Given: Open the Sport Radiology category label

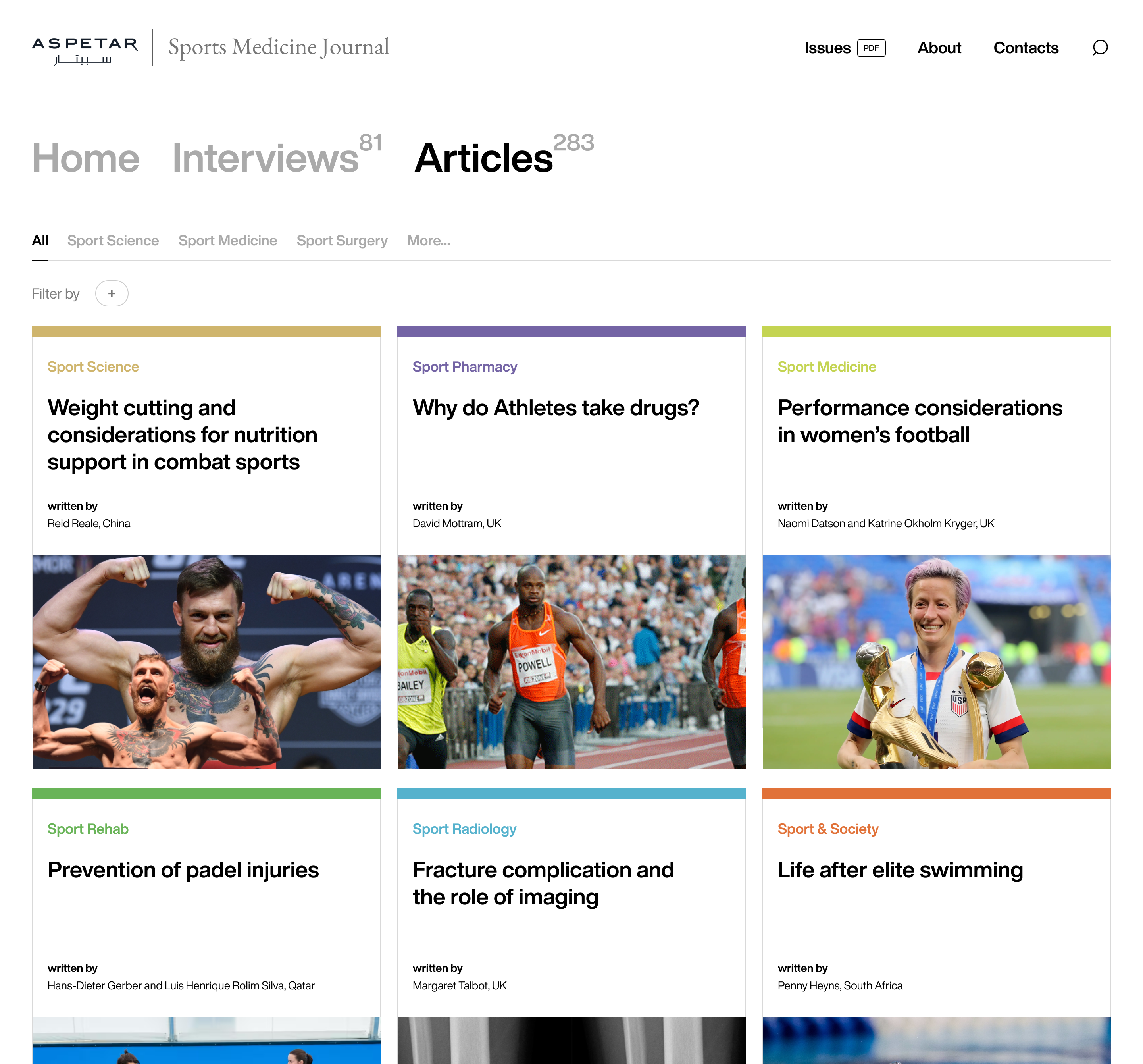Looking at the screenshot, I should (464, 829).
